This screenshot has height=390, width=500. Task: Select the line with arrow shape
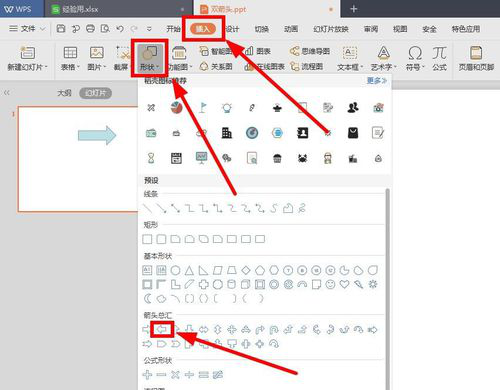[161, 209]
